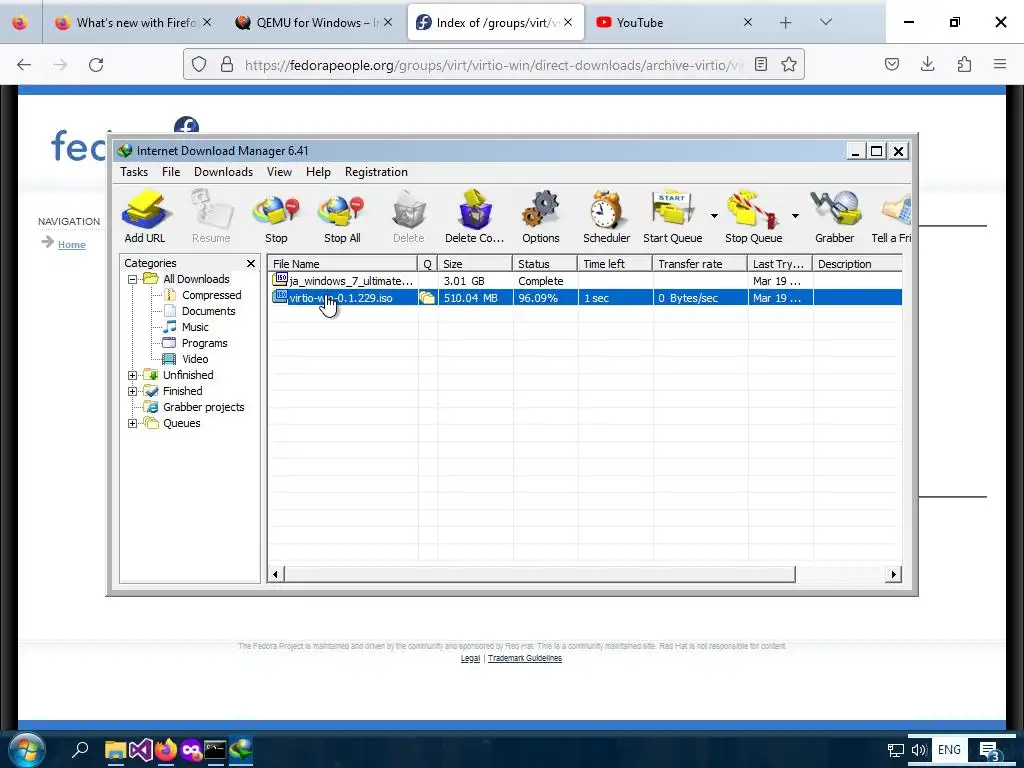Reload the current Firefox page

click(96, 65)
